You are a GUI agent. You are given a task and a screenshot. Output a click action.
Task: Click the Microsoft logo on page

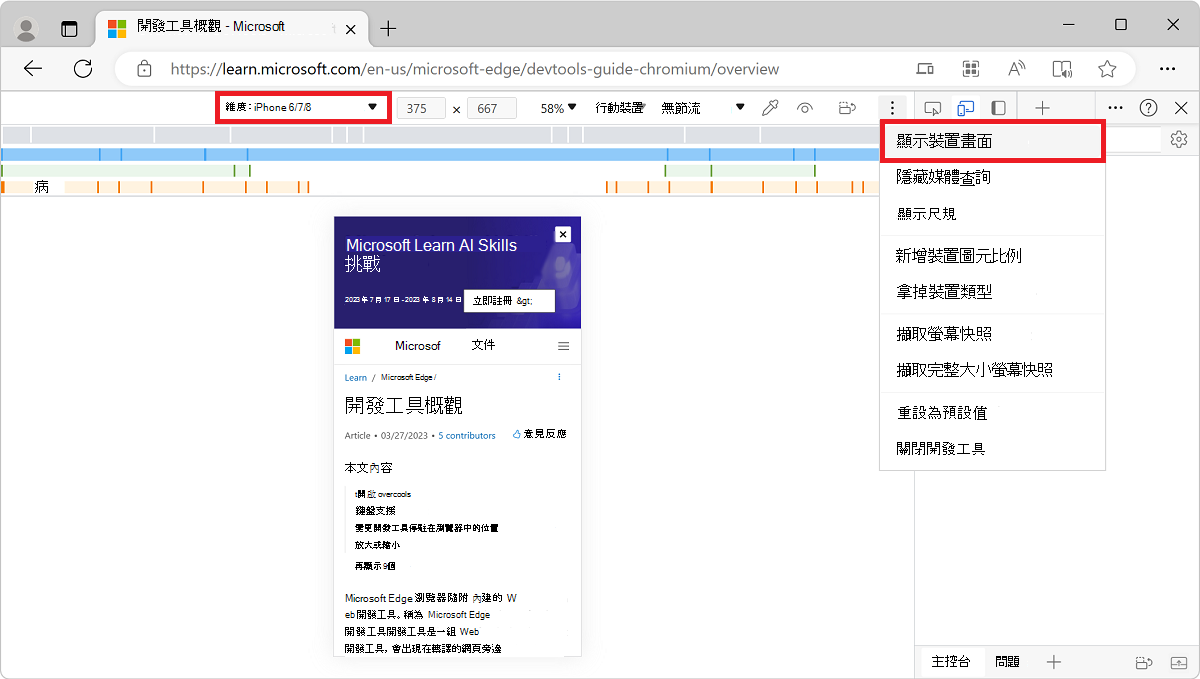point(352,346)
